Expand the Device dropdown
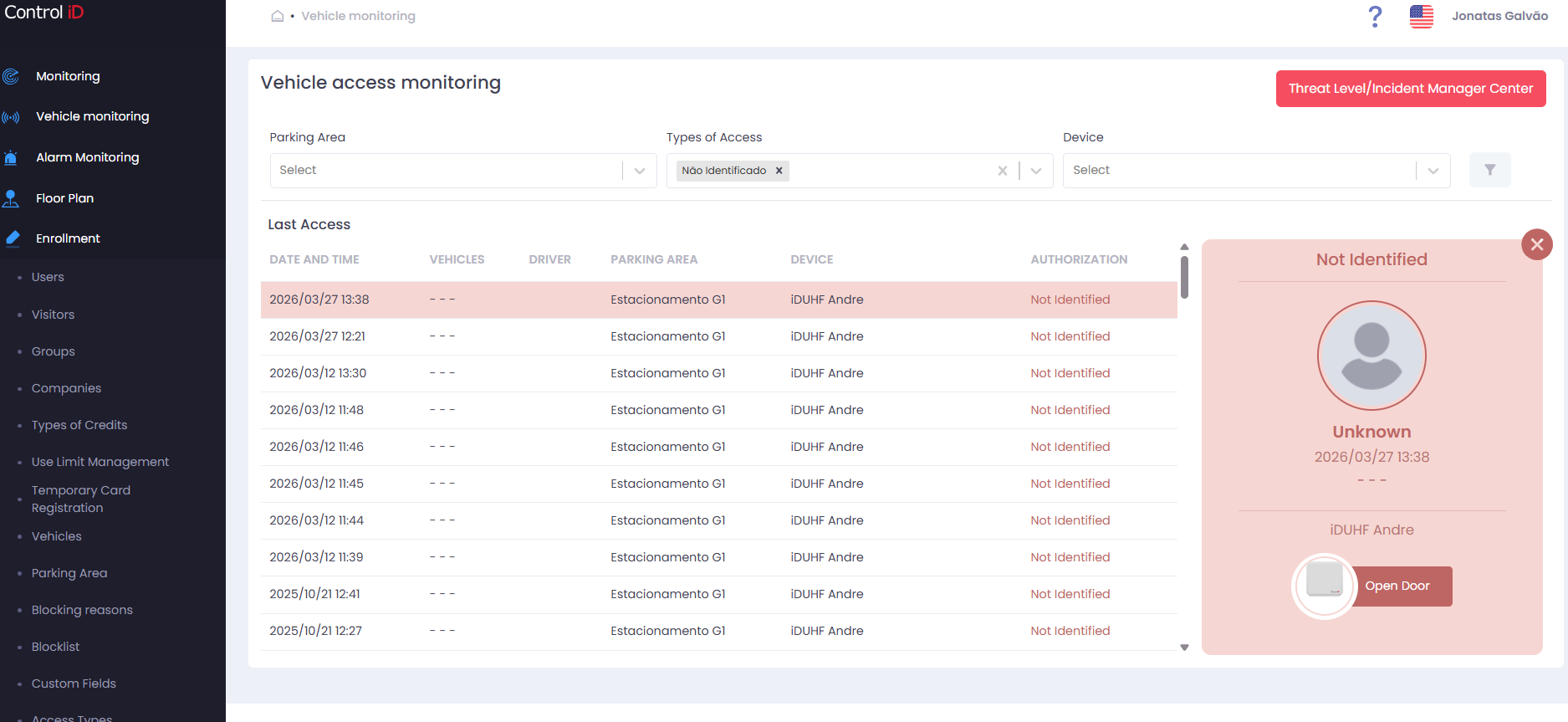The height and width of the screenshot is (722, 1568). (1433, 171)
